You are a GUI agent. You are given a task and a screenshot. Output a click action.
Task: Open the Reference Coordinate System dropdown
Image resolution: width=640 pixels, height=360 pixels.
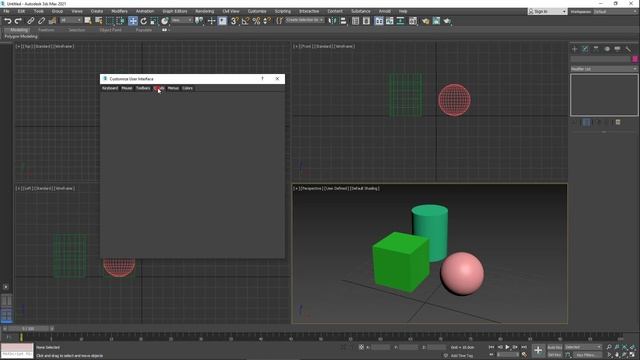[x=182, y=20]
